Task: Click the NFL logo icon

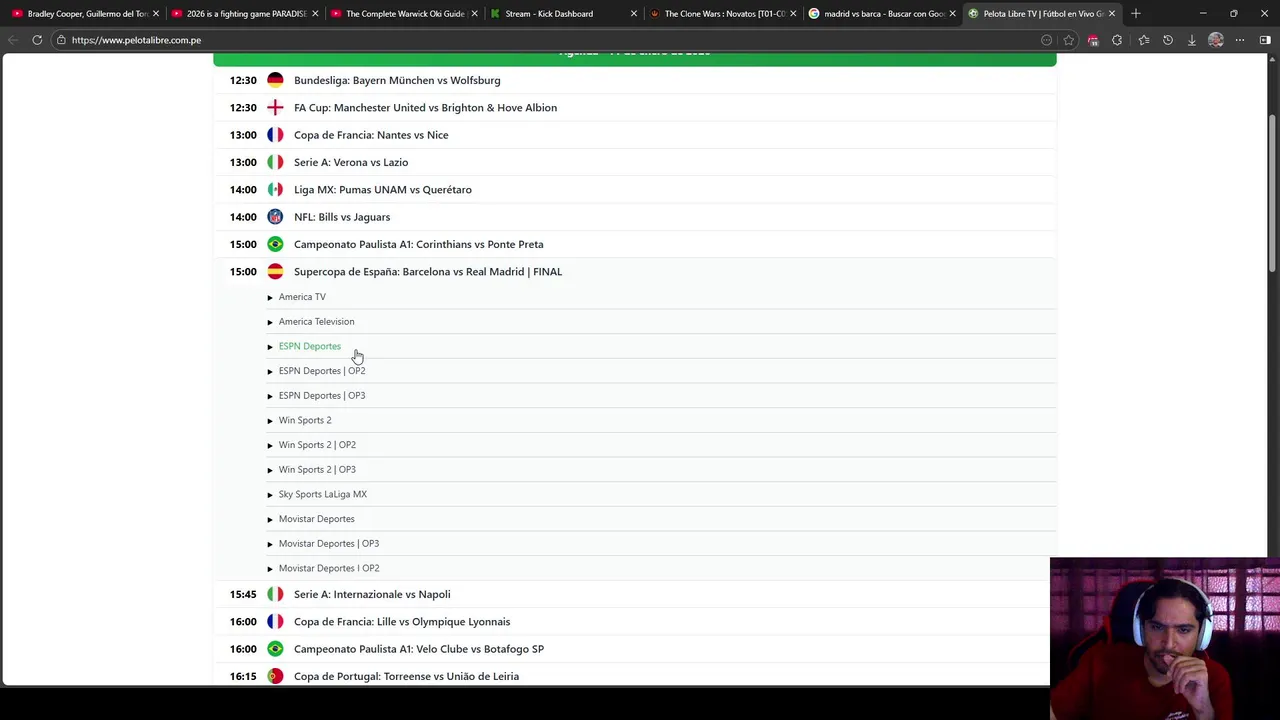Action: [275, 217]
